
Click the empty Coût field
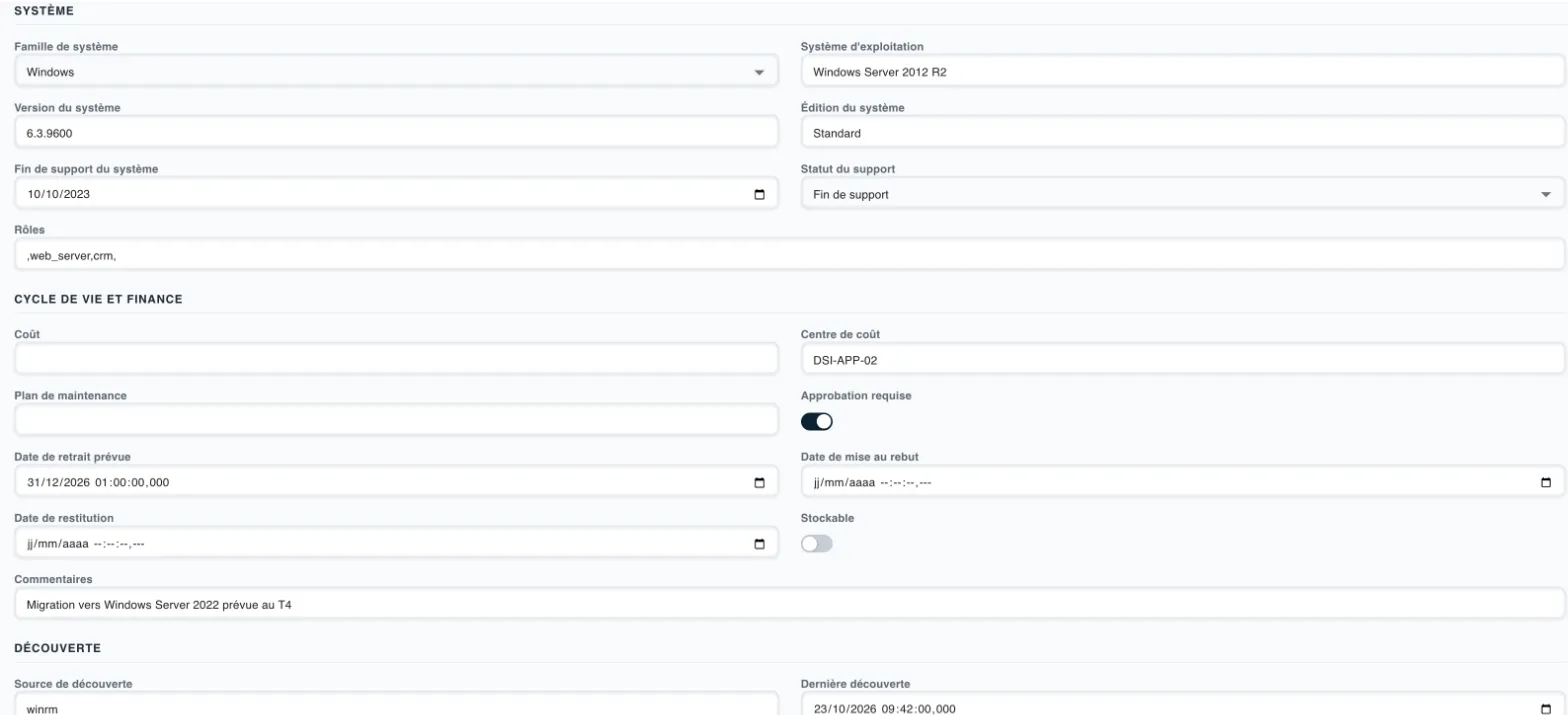(x=396, y=359)
